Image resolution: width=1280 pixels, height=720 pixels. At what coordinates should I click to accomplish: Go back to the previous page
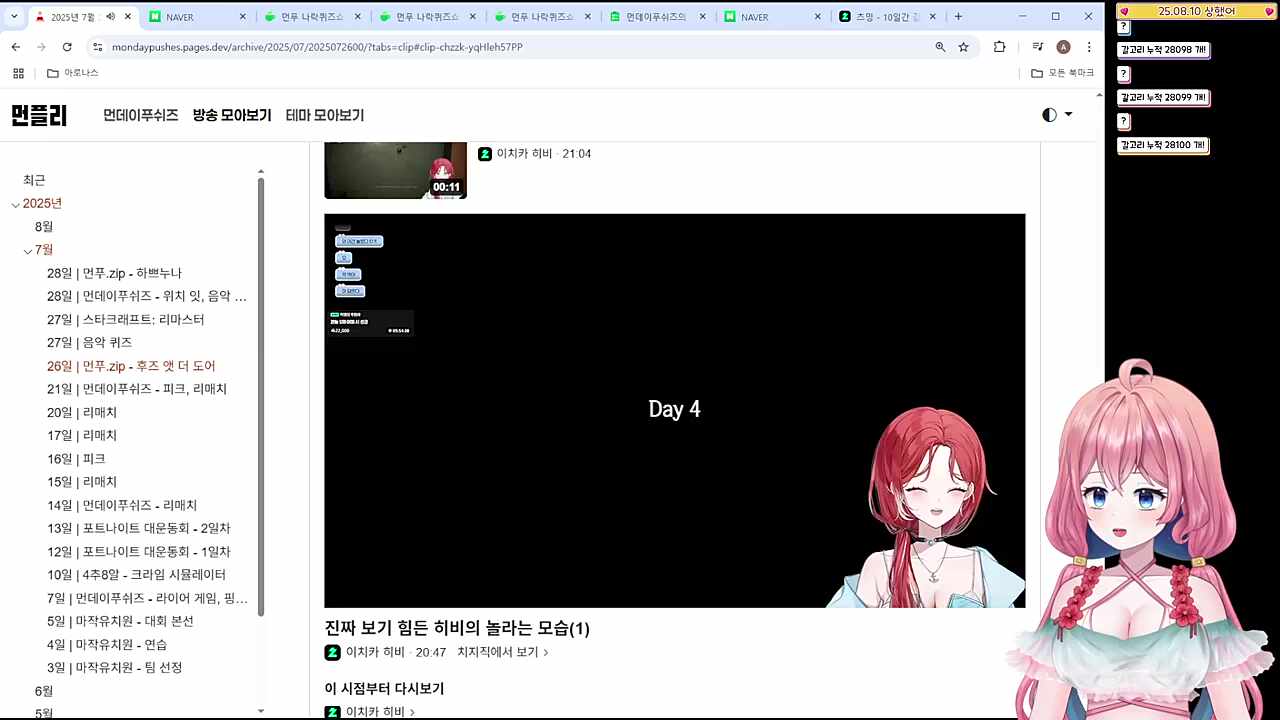15,47
